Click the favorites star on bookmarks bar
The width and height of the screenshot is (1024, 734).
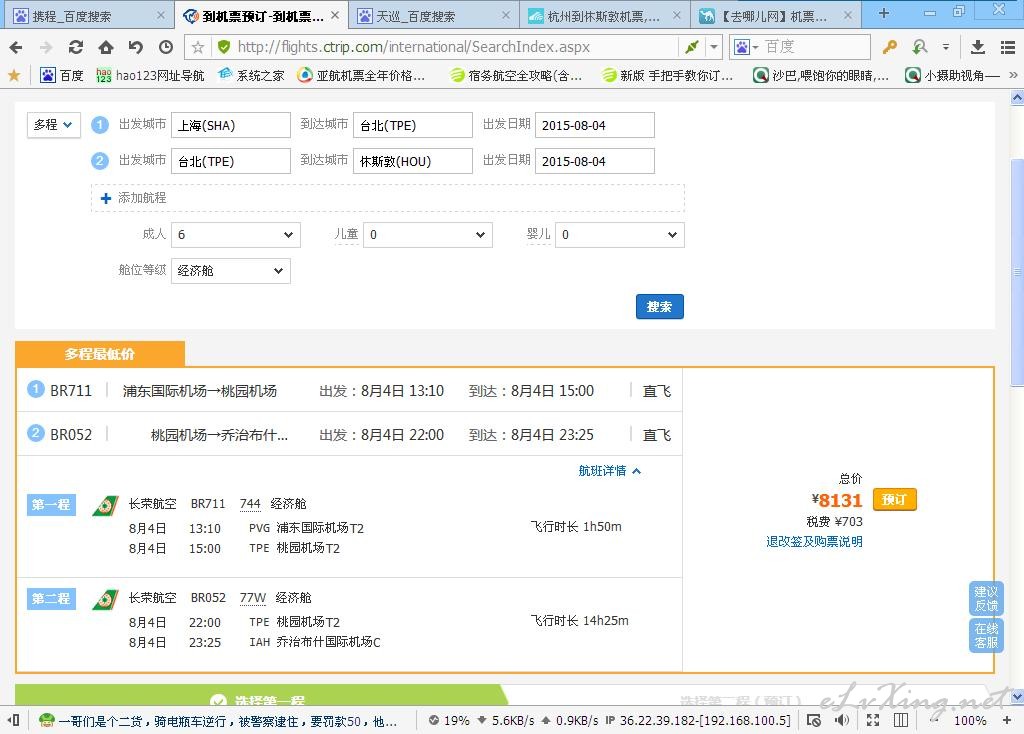coord(14,76)
